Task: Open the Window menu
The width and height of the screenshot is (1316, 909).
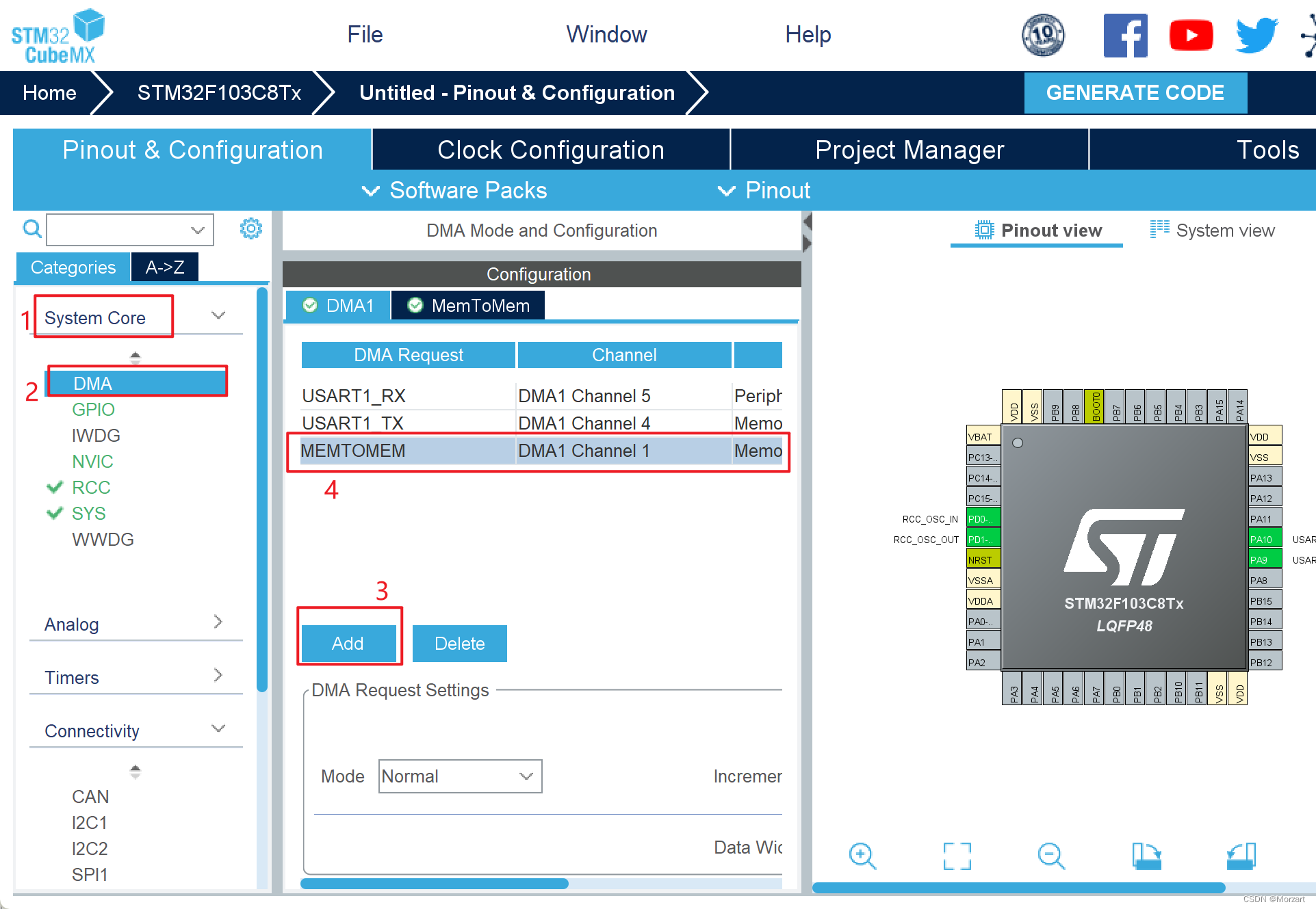Action: point(606,34)
